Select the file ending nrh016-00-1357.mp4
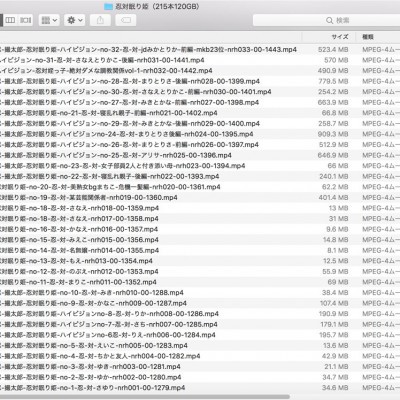The width and height of the screenshot is (400, 400). click(x=200, y=229)
